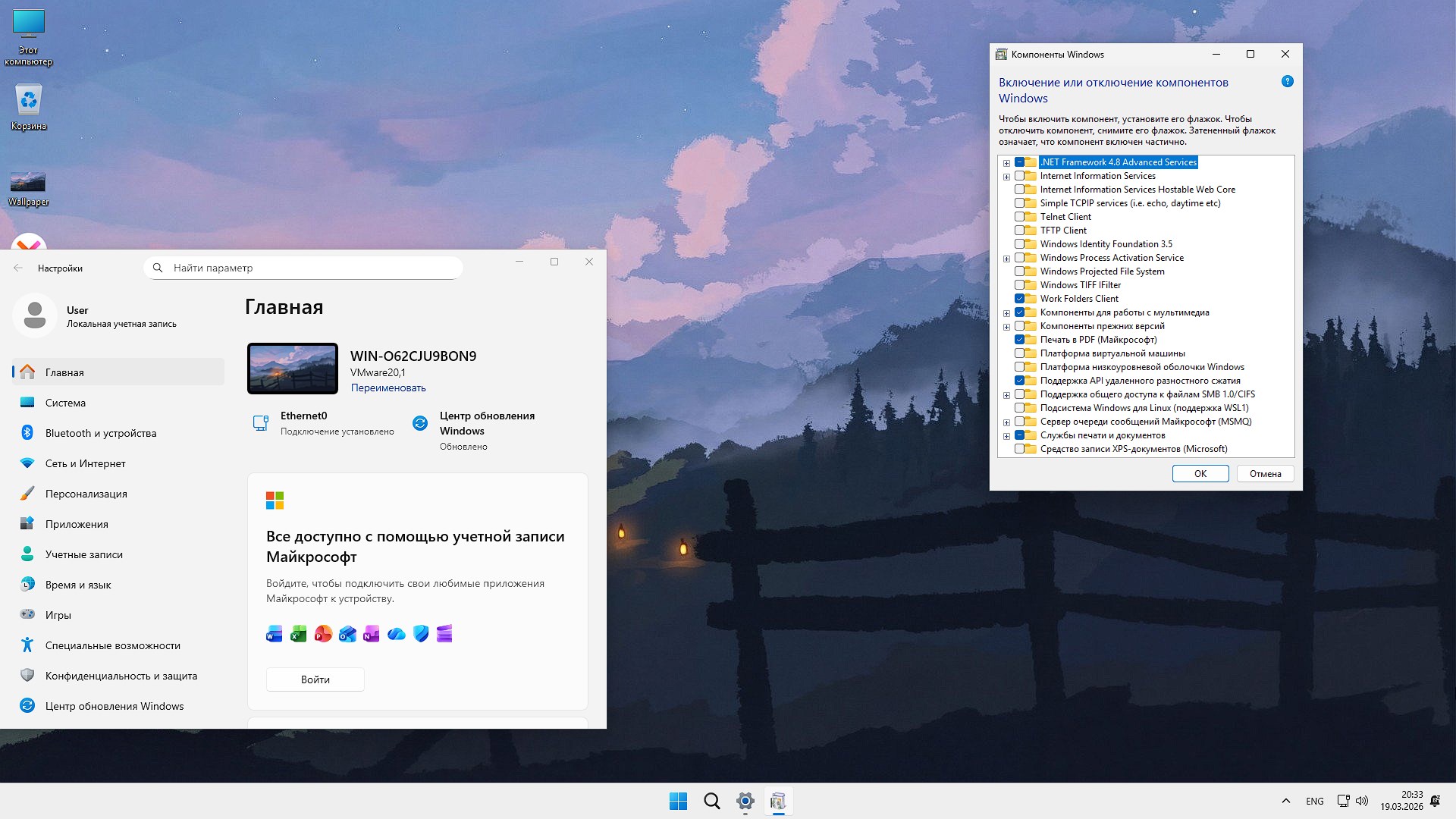Click OK in the Windows Features dialog

tap(1200, 473)
